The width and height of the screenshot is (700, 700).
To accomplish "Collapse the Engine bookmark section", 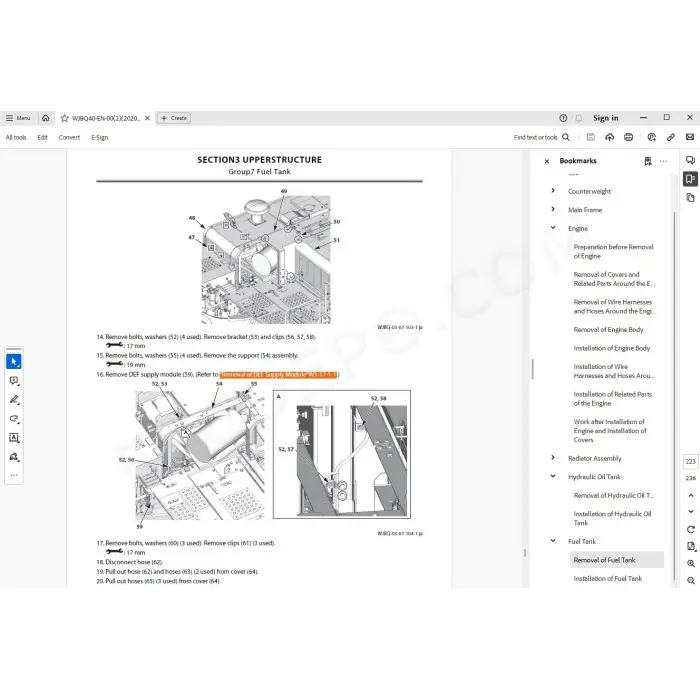I will (x=553, y=228).
